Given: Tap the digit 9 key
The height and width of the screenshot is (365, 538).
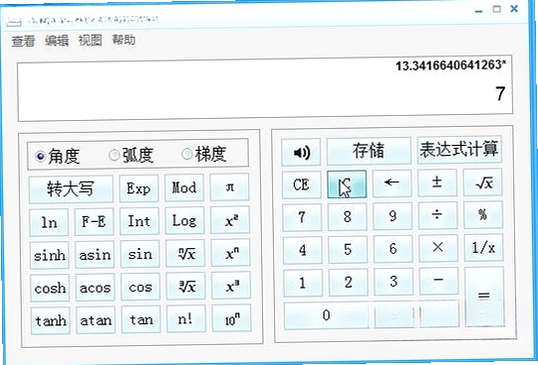Looking at the screenshot, I should point(393,216).
